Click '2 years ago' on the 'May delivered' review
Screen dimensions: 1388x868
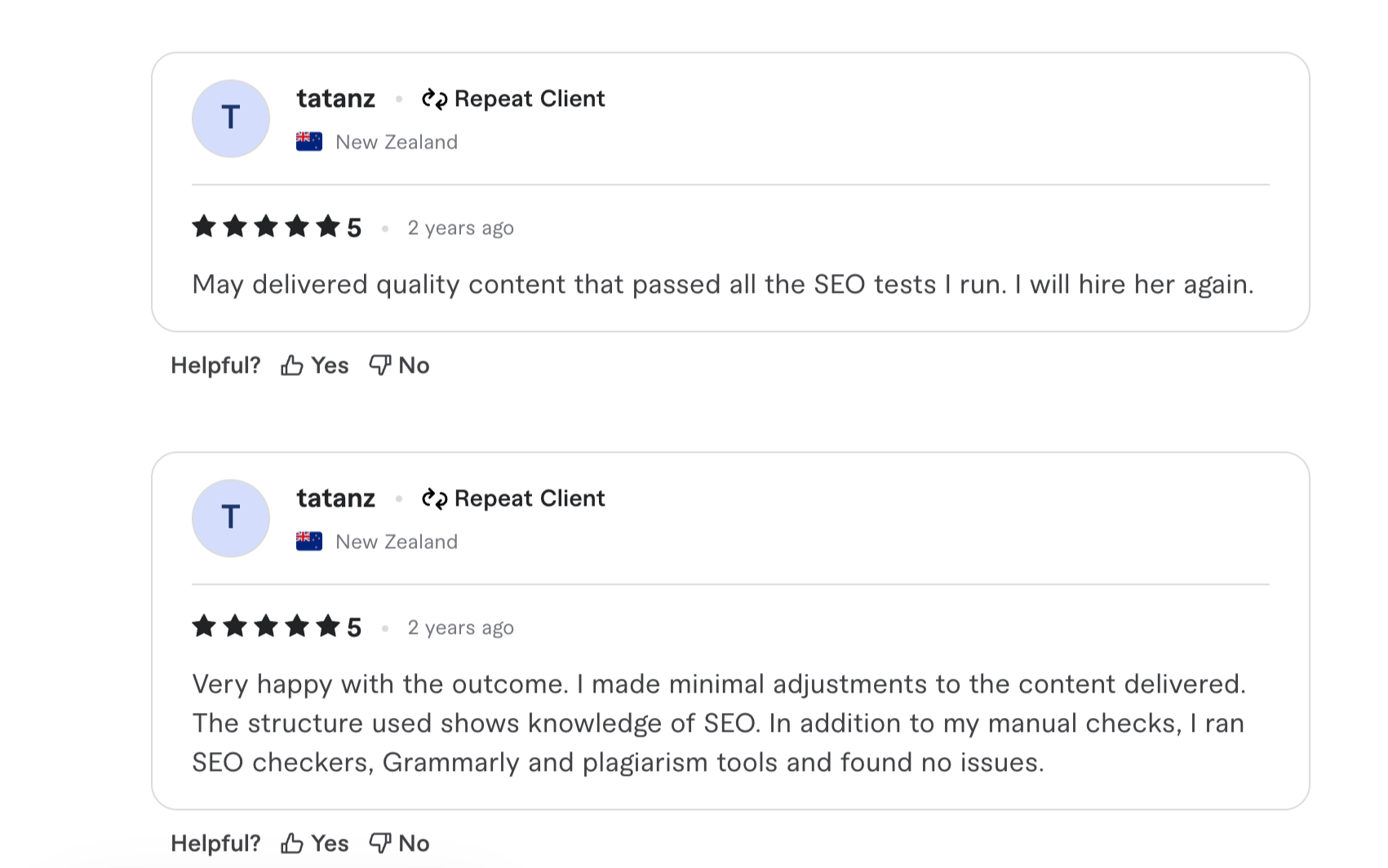pos(460,228)
